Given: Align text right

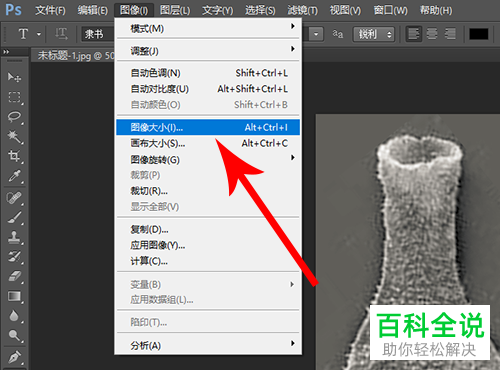Looking at the screenshot, I should tap(450, 34).
